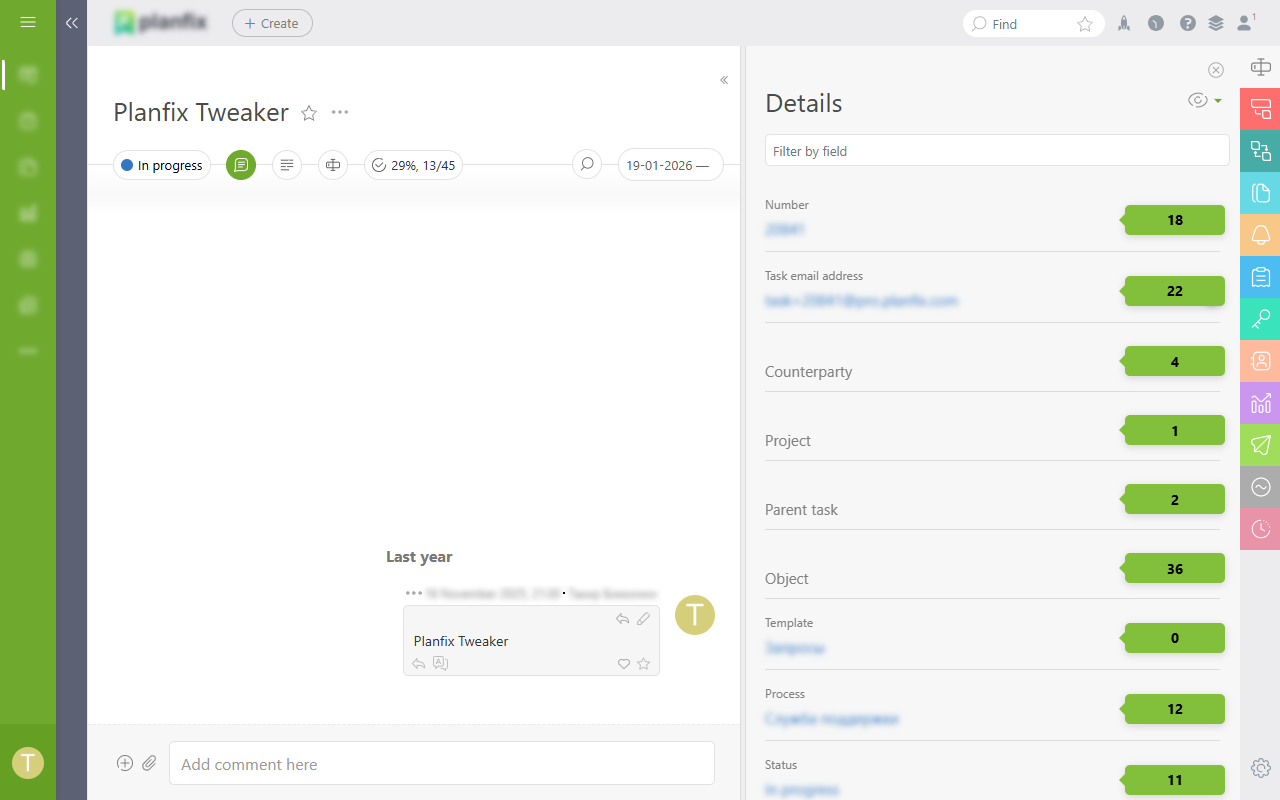Screen dimensions: 1280x800
Task: Click the star icon in Find box
Action: [1085, 24]
